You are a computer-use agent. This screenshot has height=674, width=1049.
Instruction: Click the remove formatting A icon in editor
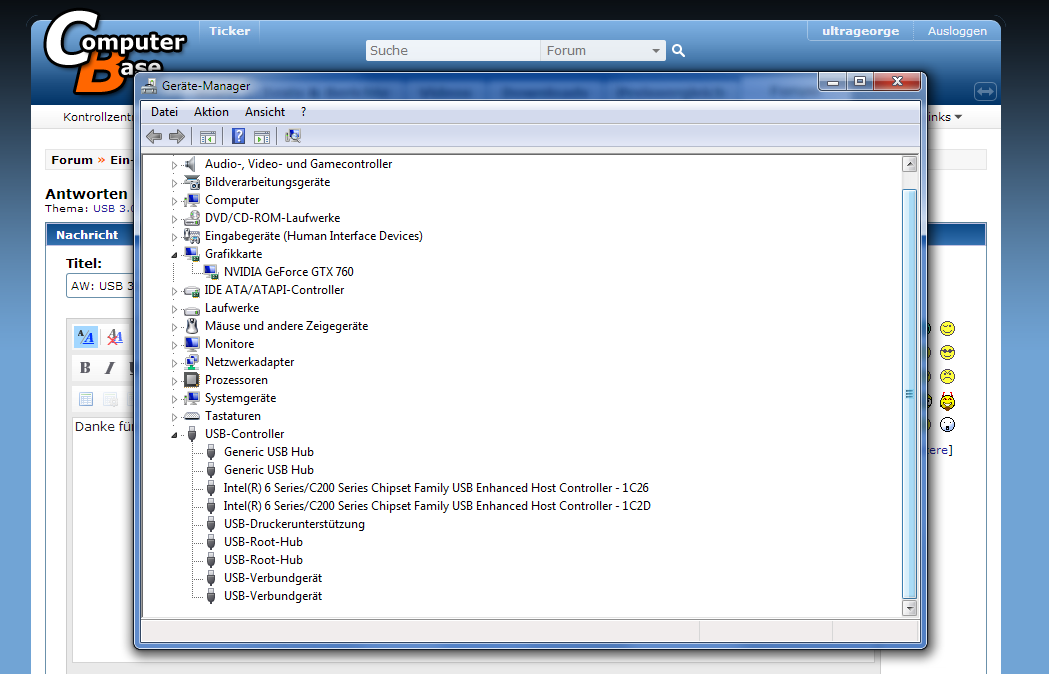click(x=114, y=337)
